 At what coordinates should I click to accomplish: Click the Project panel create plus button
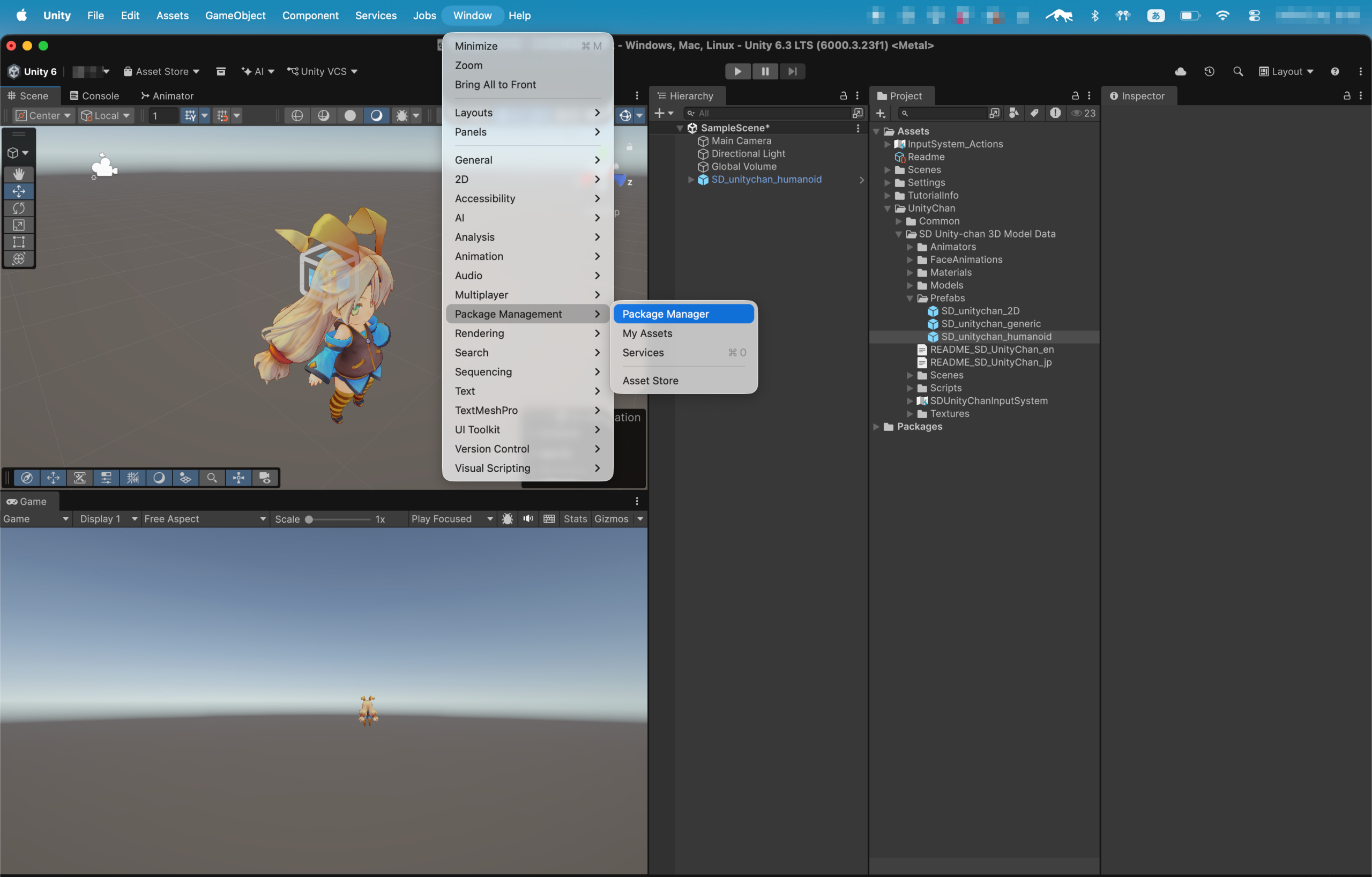point(881,114)
